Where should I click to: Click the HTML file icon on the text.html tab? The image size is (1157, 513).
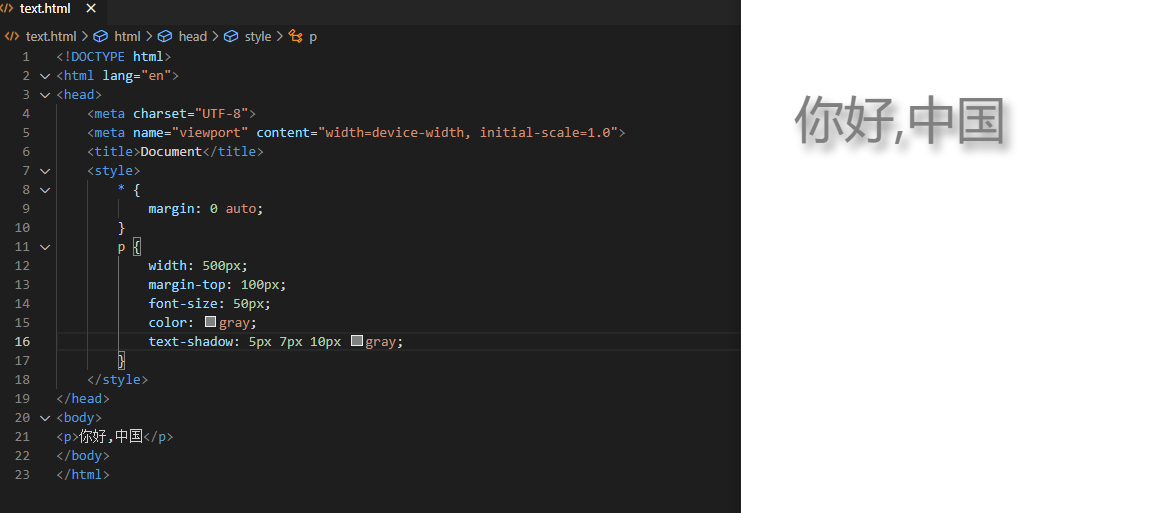pyautogui.click(x=9, y=9)
